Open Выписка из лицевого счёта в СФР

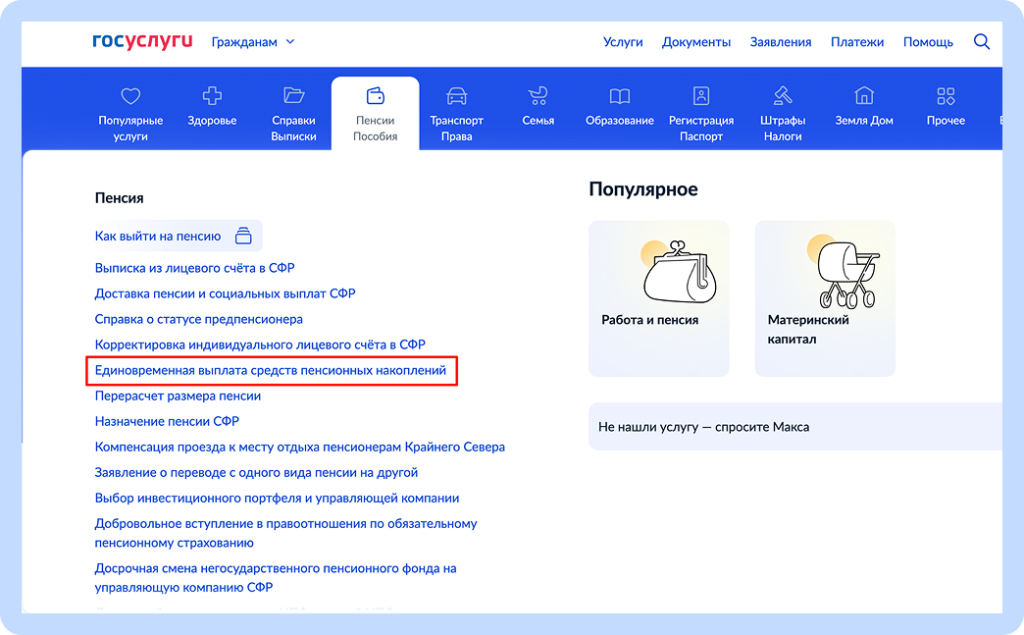(x=195, y=268)
